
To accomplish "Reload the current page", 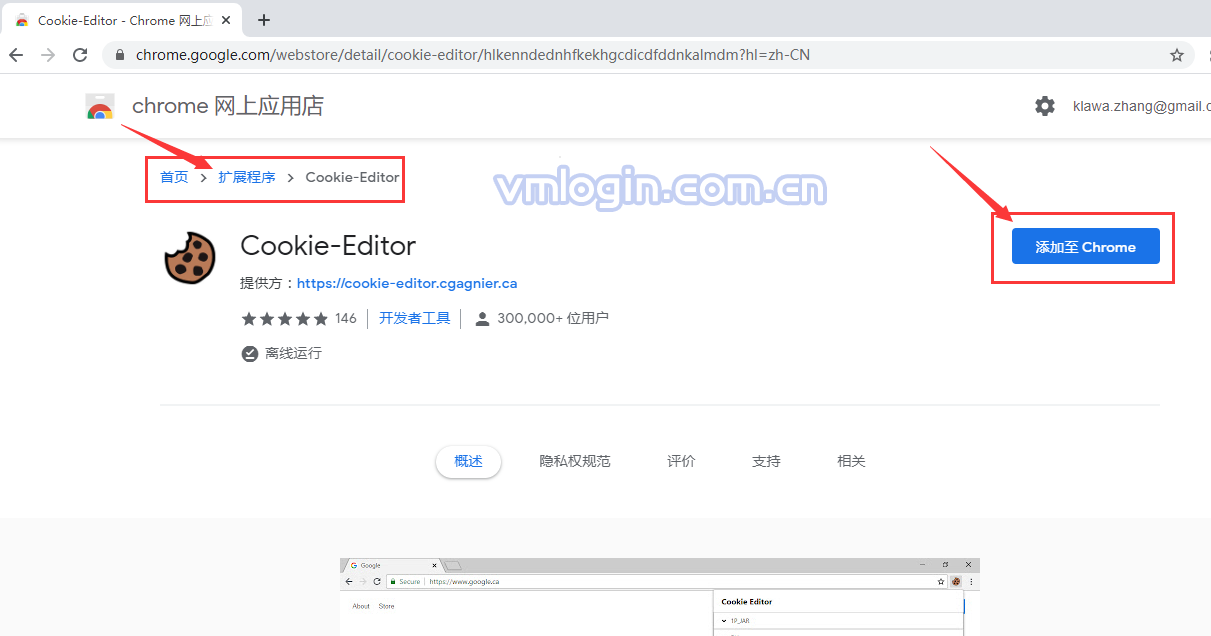I will coord(80,55).
